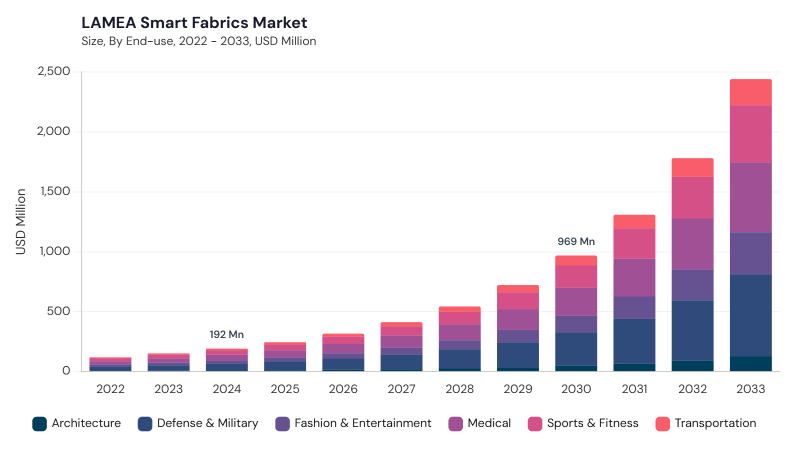Click the 2026 stacked bar
Viewport: 800px width, 450px height.
coord(343,352)
